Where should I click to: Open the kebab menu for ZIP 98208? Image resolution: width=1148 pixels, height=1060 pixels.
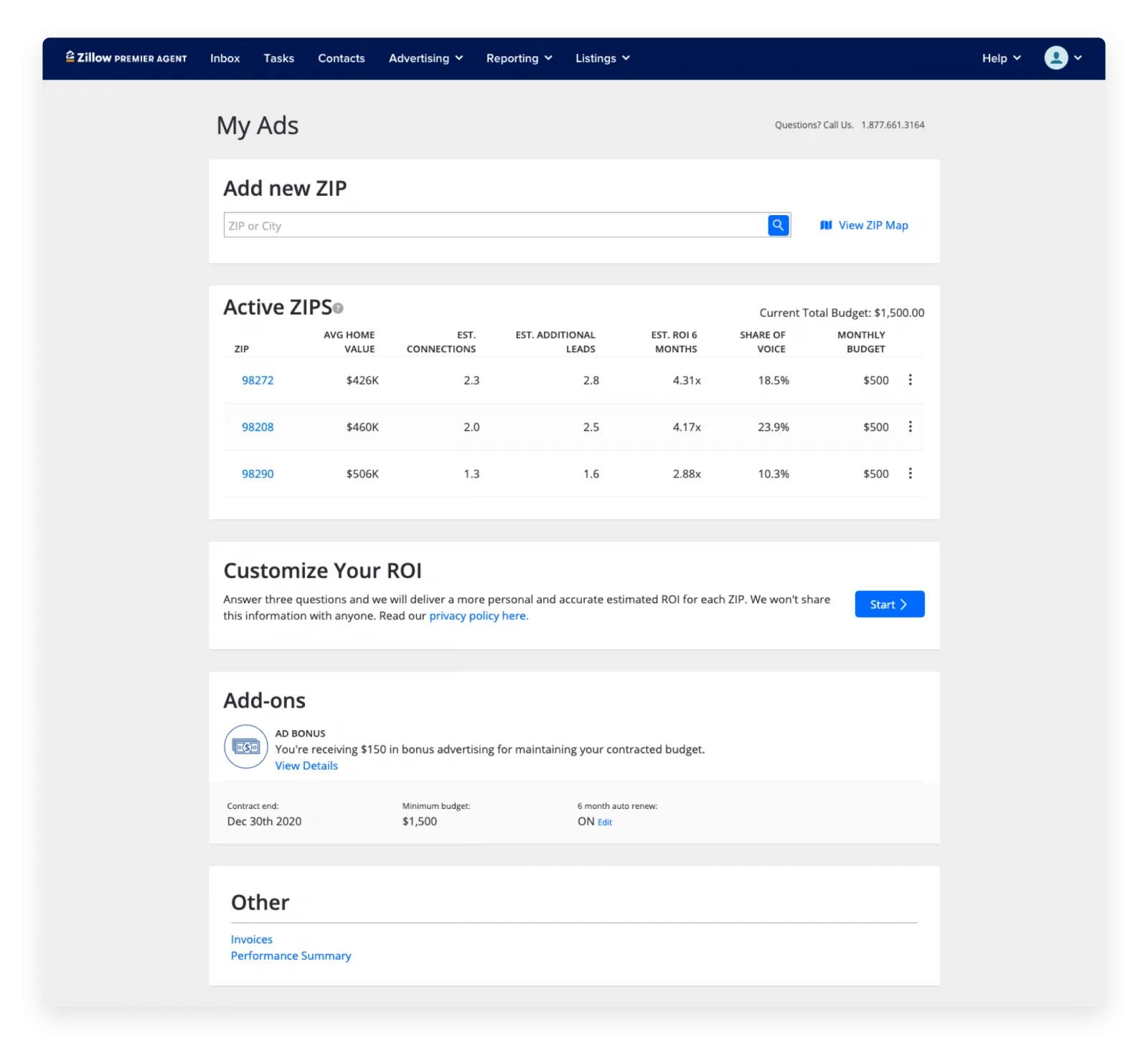(x=910, y=427)
